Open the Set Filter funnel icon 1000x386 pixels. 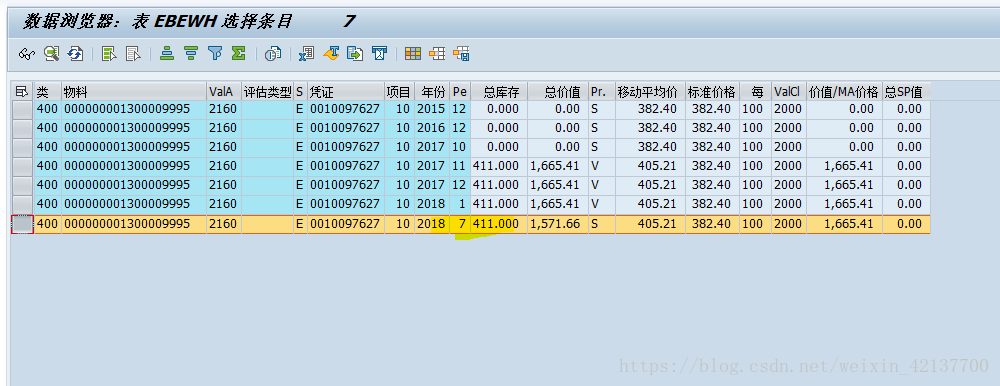coord(215,54)
